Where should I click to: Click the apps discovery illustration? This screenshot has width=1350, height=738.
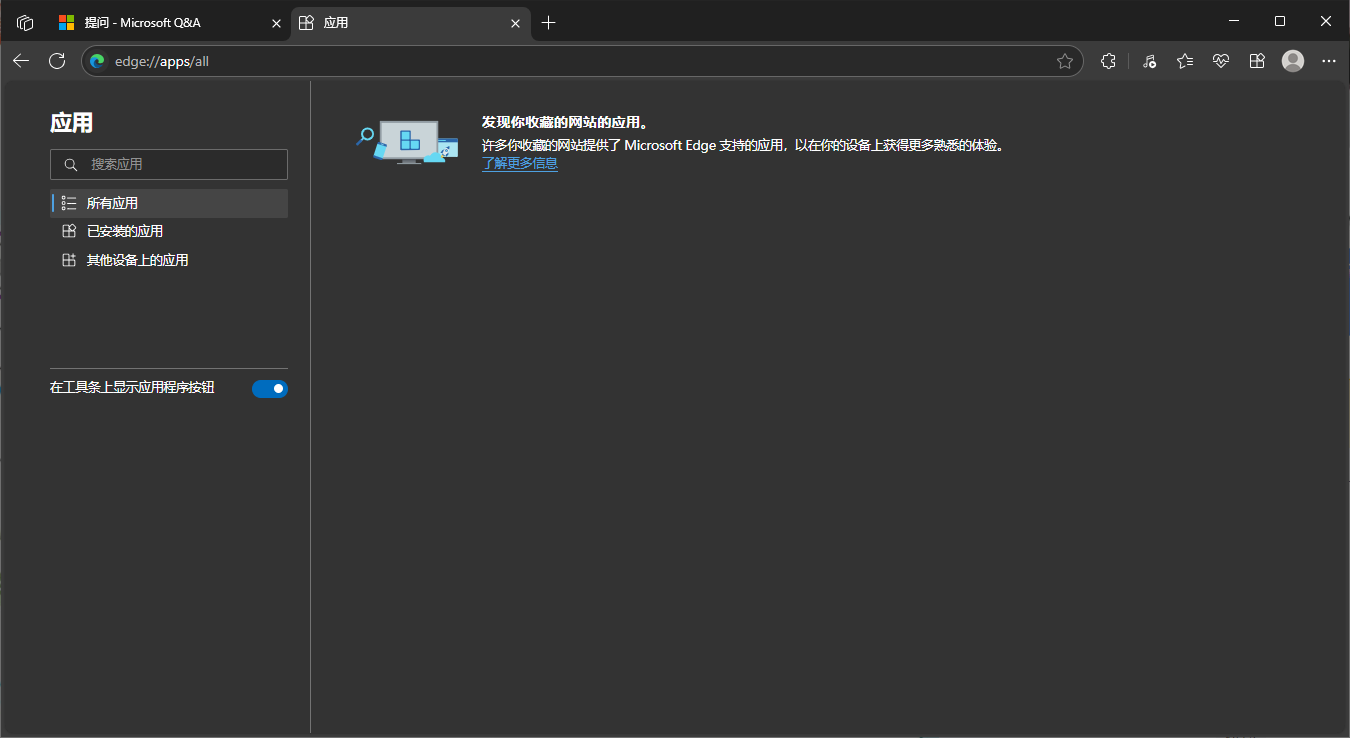click(407, 142)
